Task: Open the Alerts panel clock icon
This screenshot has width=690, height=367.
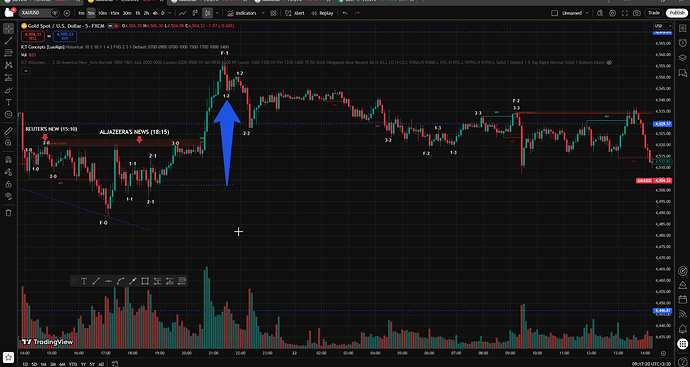Action: 683,43
